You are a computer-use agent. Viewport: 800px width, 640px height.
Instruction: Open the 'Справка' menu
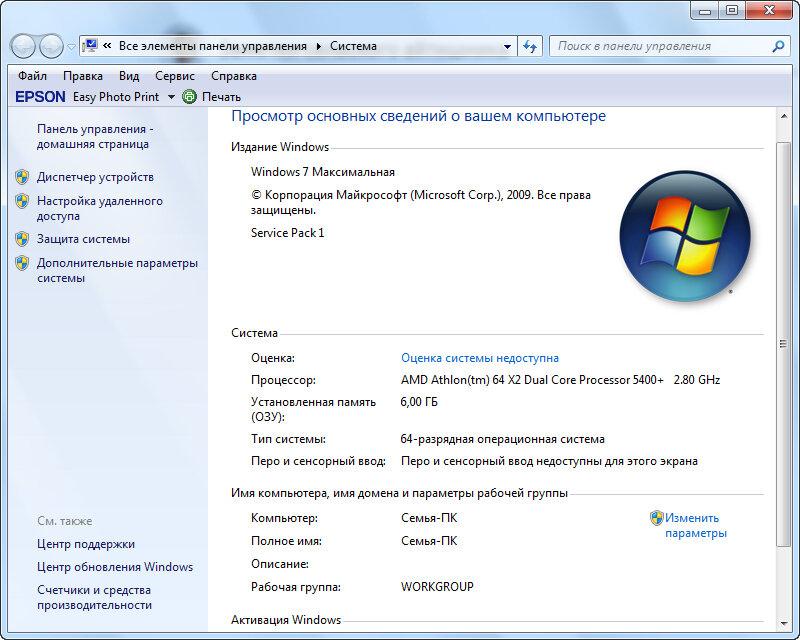234,76
